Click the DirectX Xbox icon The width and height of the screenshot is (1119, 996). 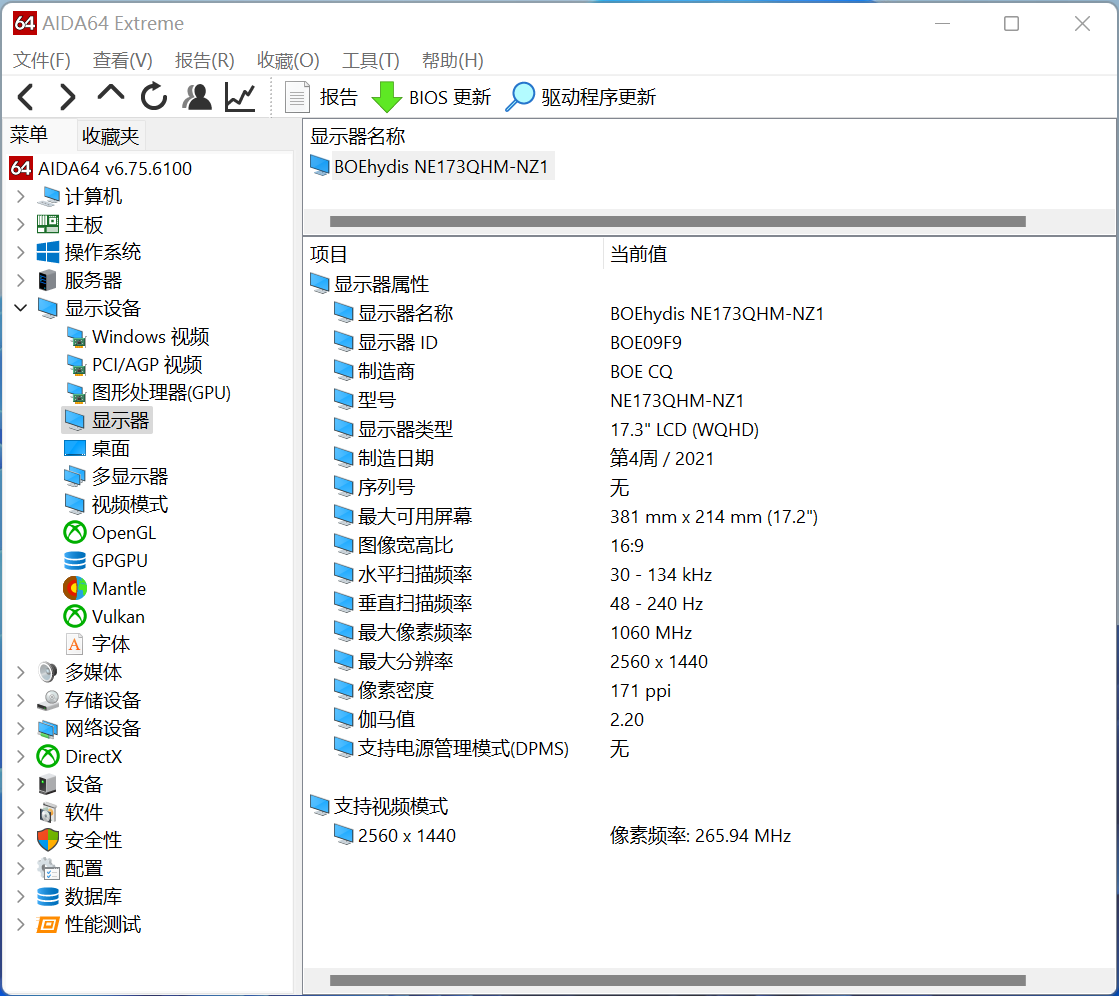[48, 756]
